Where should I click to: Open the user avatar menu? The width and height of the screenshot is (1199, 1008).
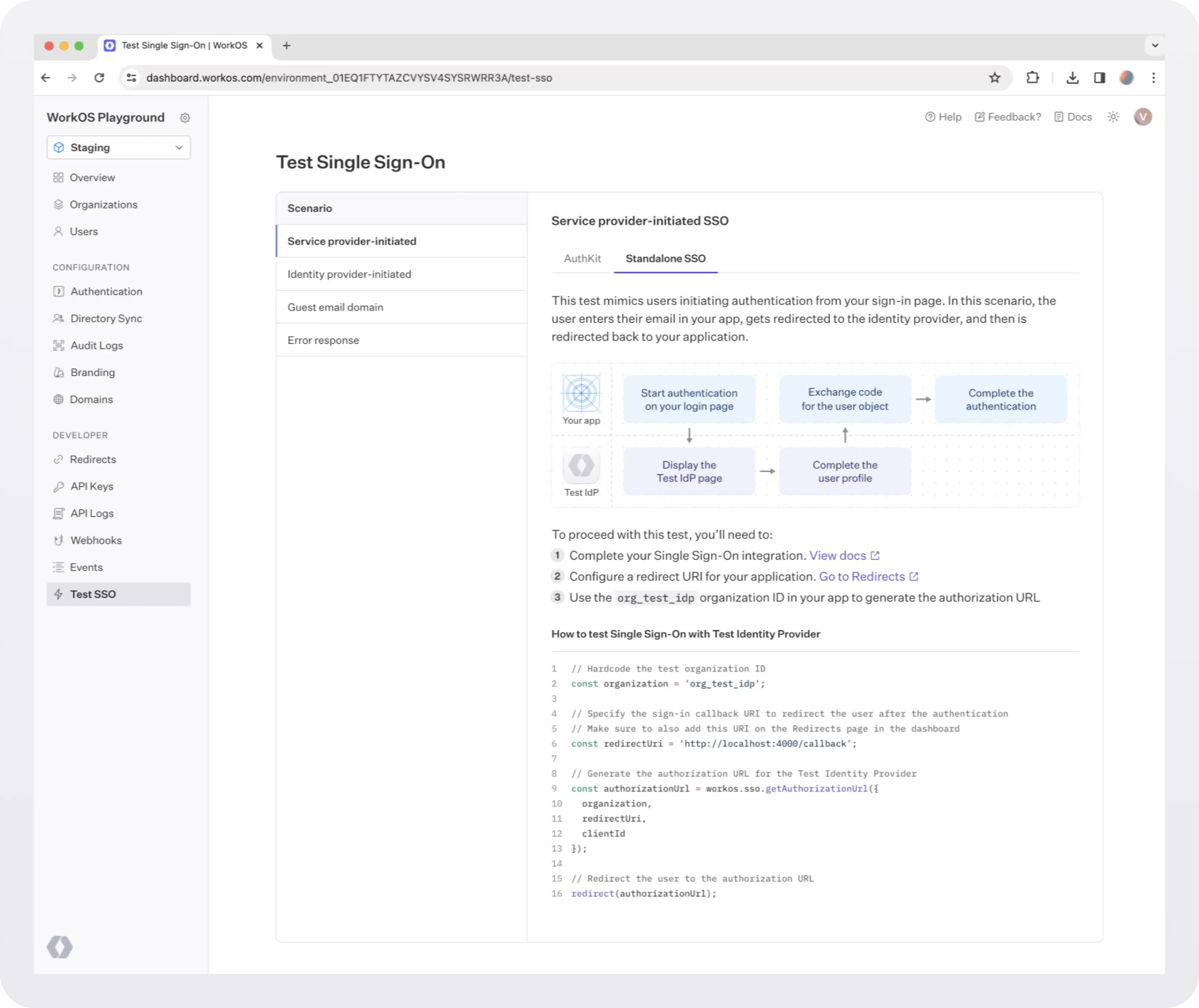click(1143, 117)
